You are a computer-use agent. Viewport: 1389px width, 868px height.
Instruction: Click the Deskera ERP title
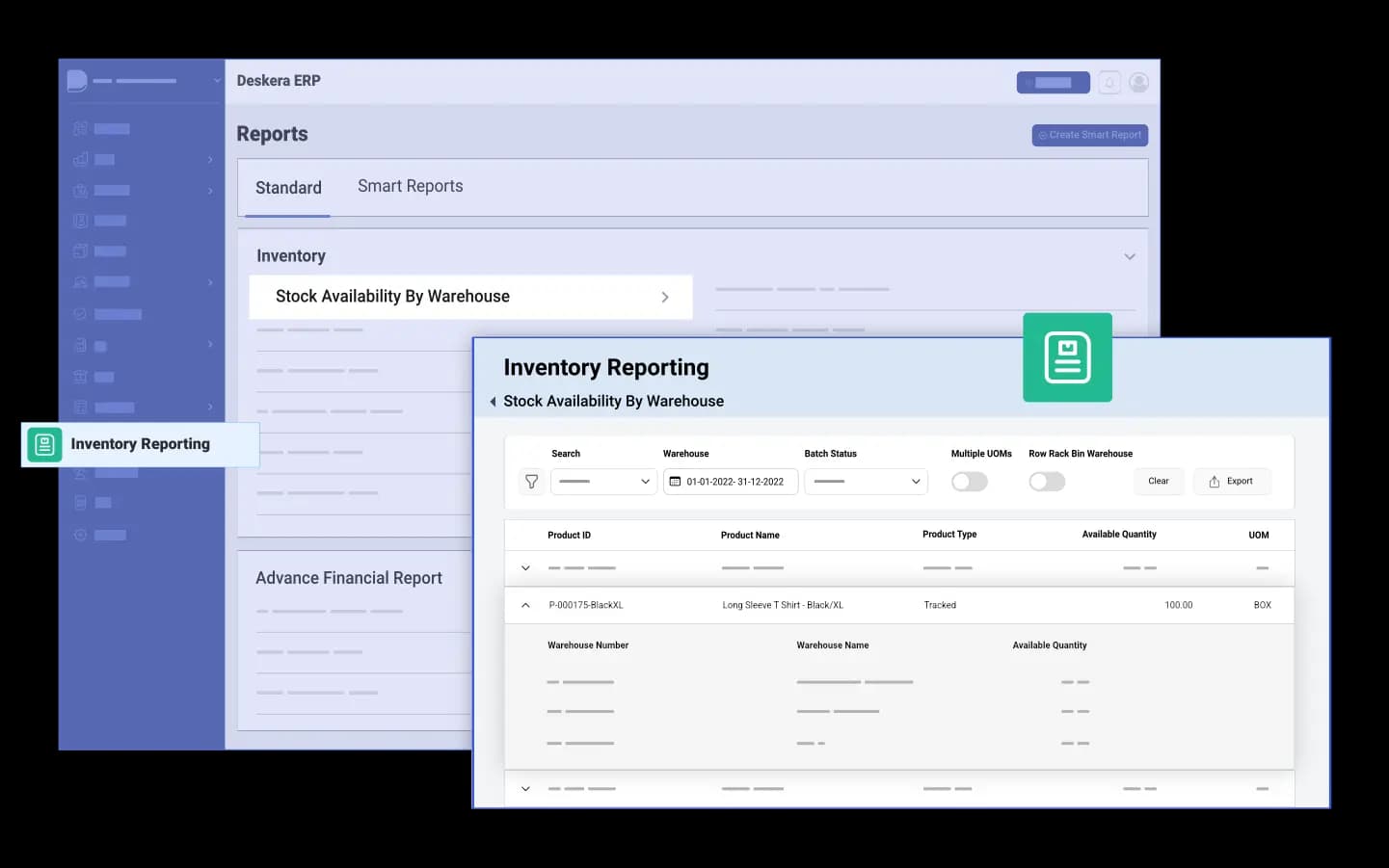coord(279,81)
